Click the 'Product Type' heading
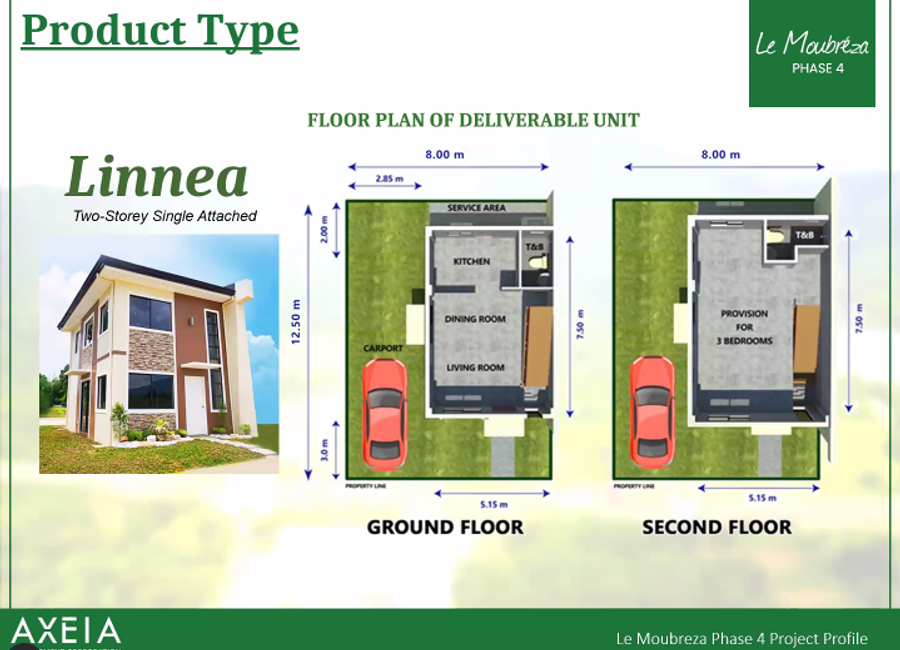Screen dimensions: 900x650 (x=160, y=31)
